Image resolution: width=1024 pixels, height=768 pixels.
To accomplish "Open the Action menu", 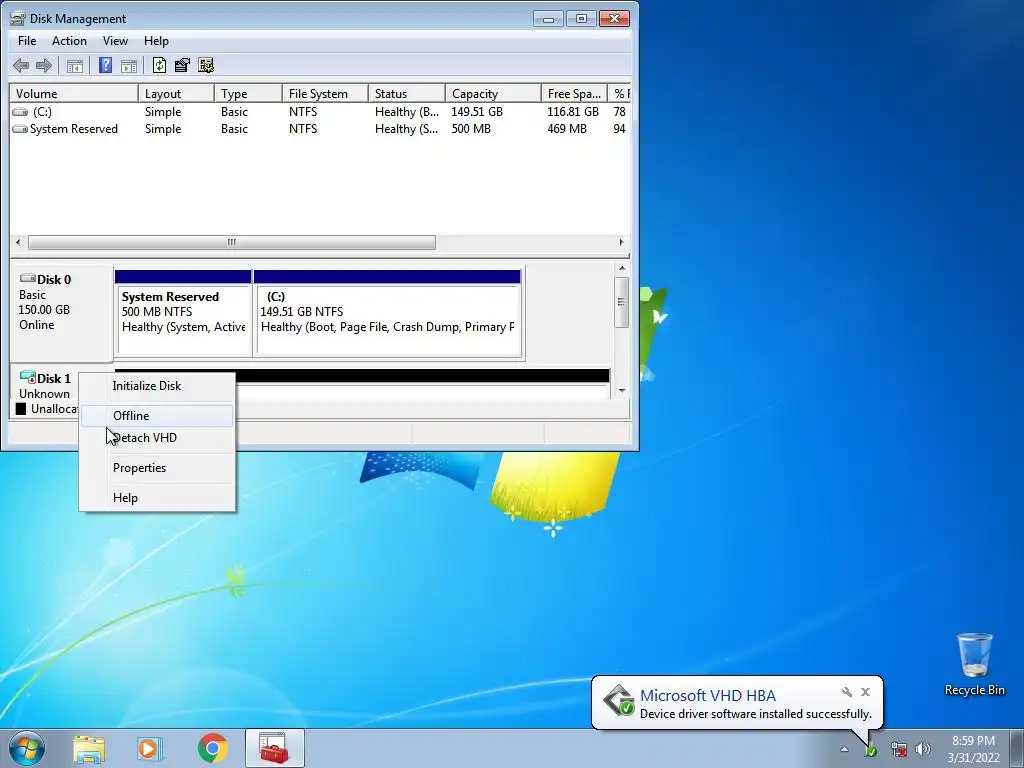I will pyautogui.click(x=69, y=40).
